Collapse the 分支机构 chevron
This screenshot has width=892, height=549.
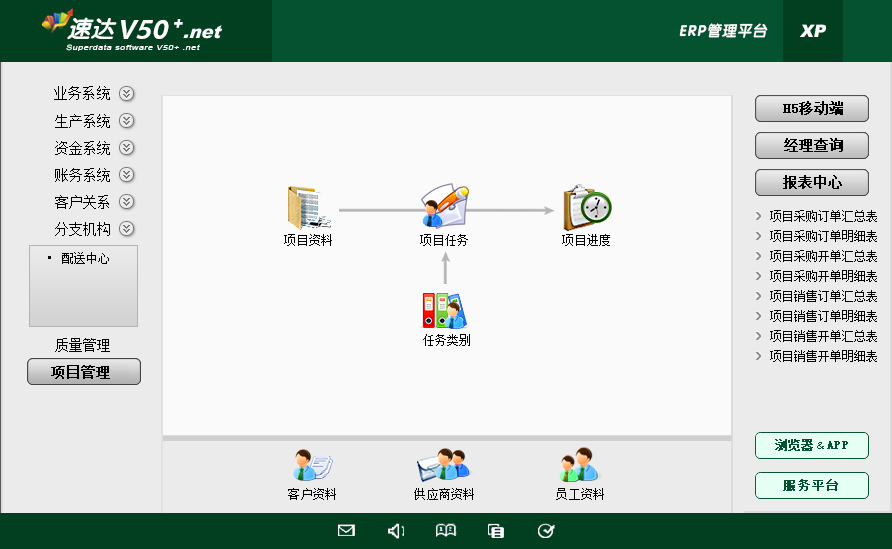[x=126, y=229]
